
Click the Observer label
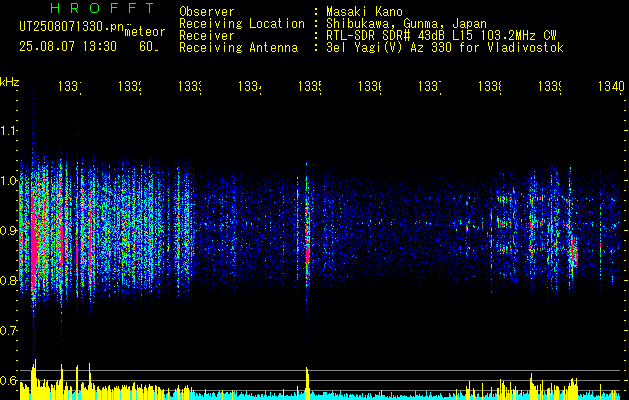point(207,11)
